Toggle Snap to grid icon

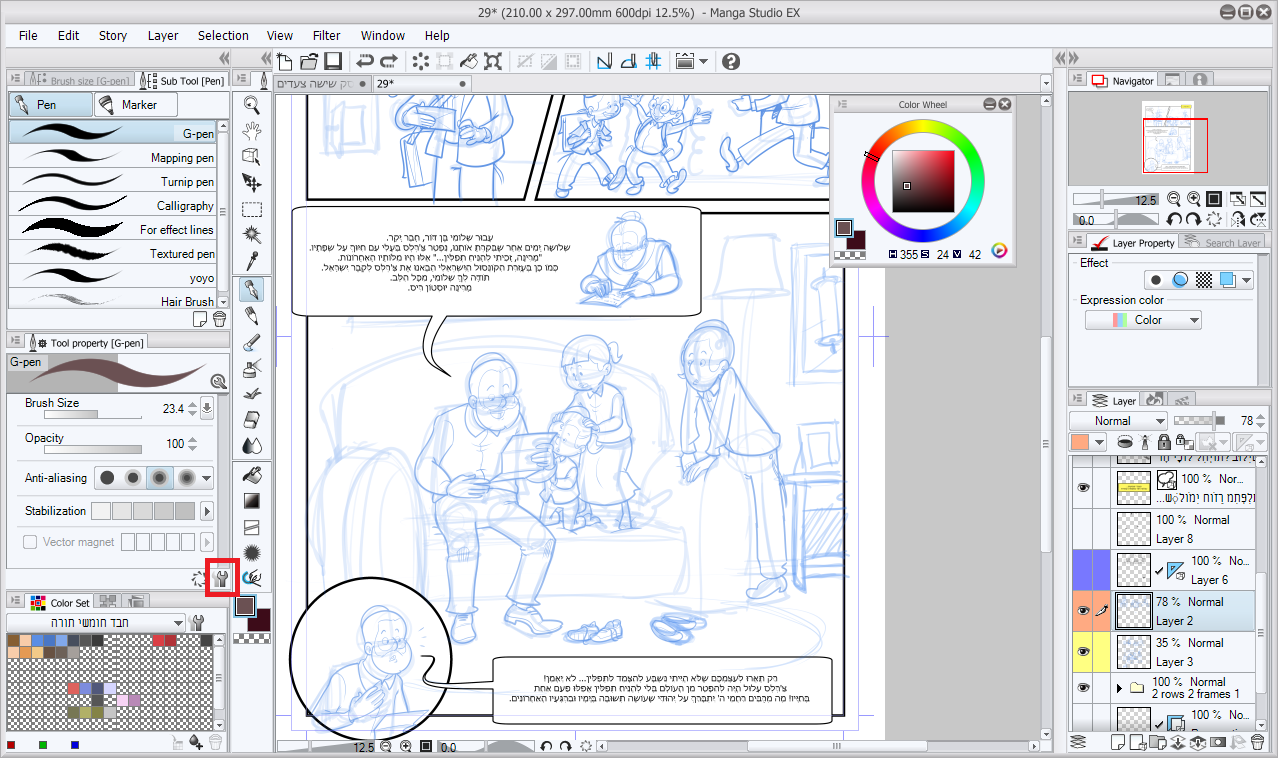point(653,61)
